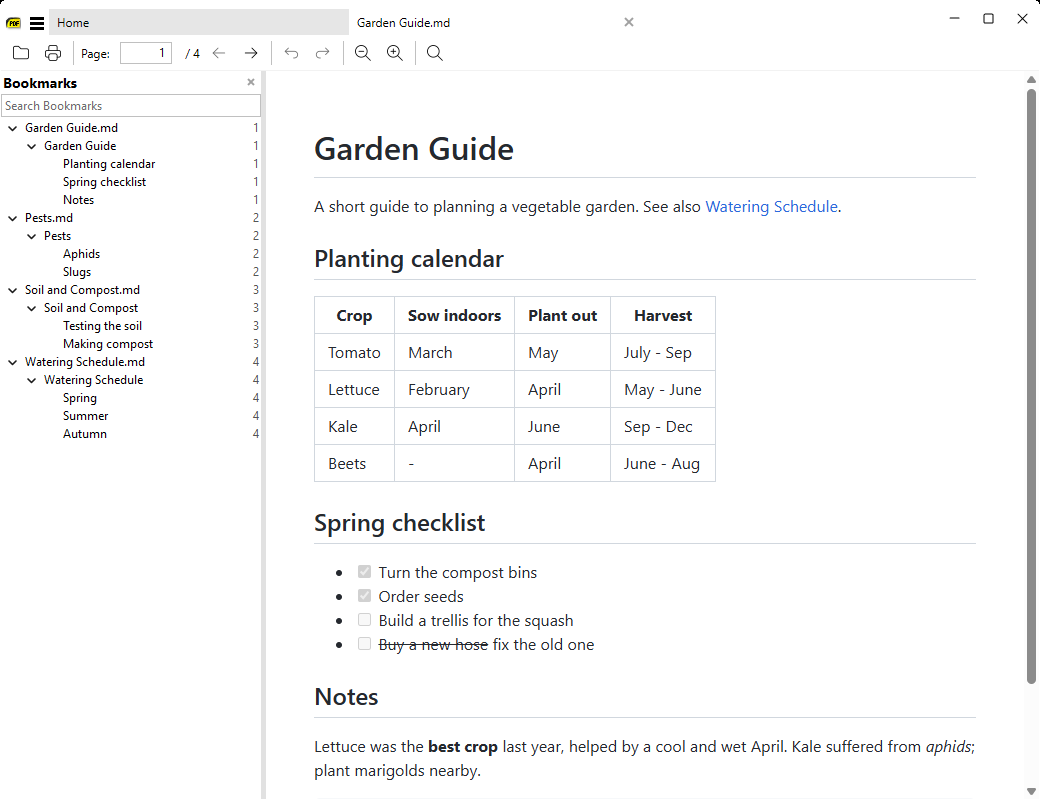Viewport: 1040px width, 800px height.
Task: Close the Garden Guide.md tab
Action: pyautogui.click(x=629, y=23)
